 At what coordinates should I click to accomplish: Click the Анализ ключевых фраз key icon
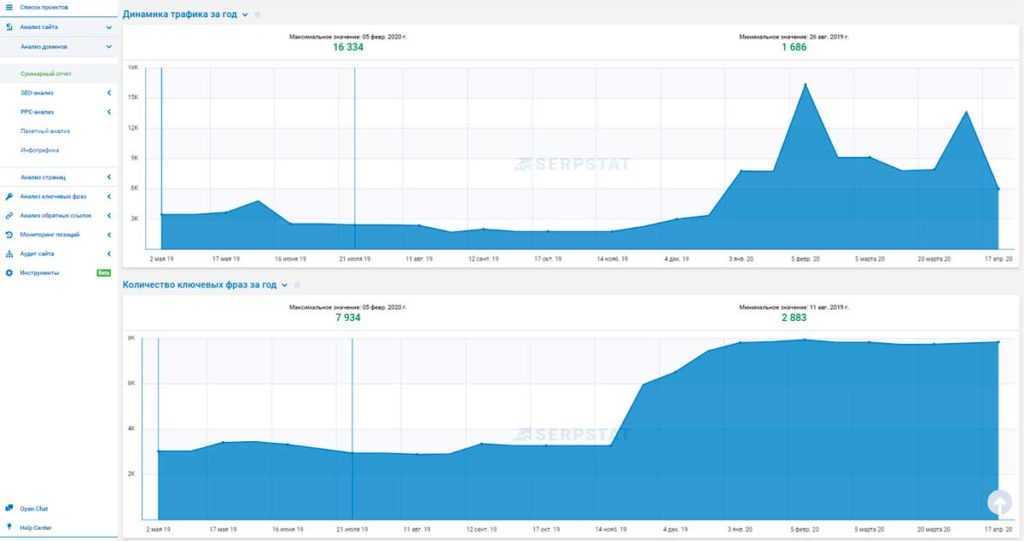tap(9, 196)
